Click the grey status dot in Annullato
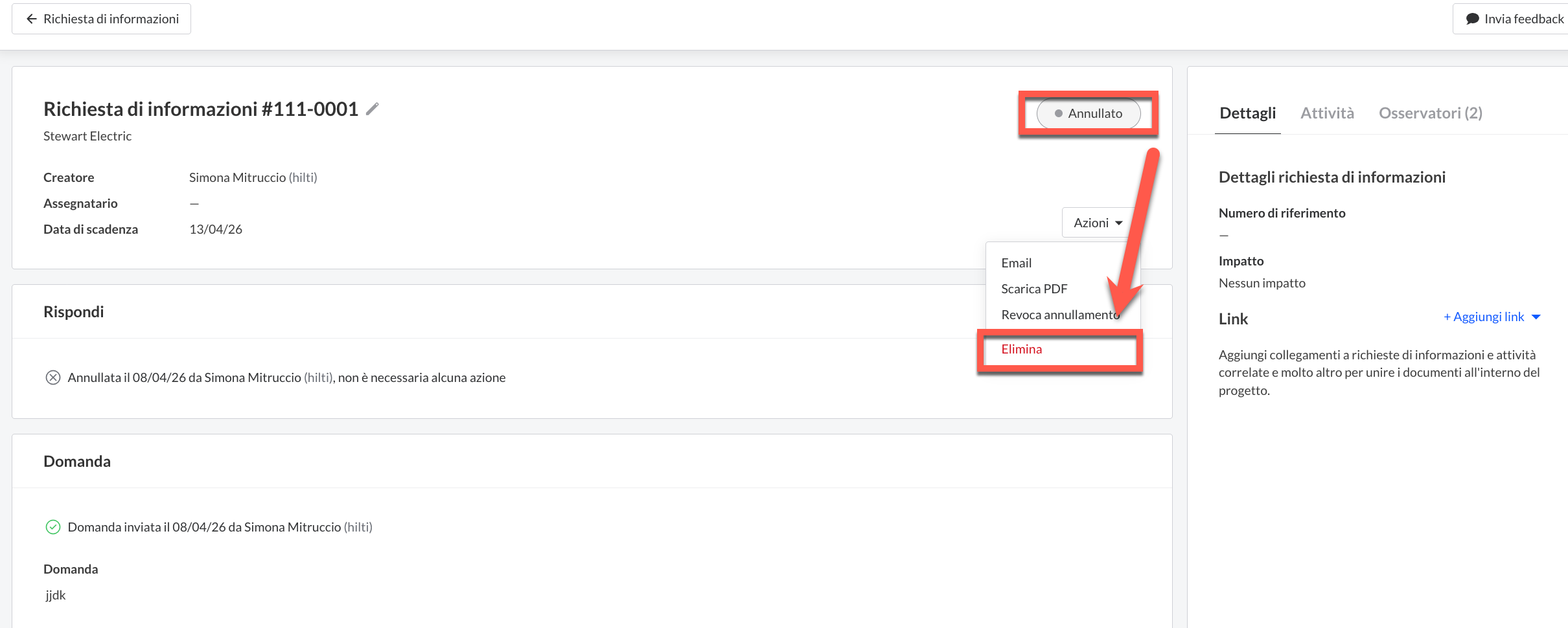 (x=1058, y=113)
